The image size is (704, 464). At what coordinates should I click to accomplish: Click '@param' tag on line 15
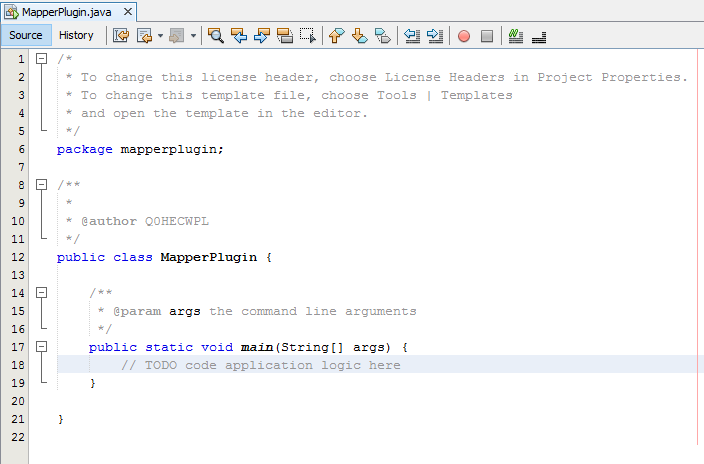click(x=137, y=311)
